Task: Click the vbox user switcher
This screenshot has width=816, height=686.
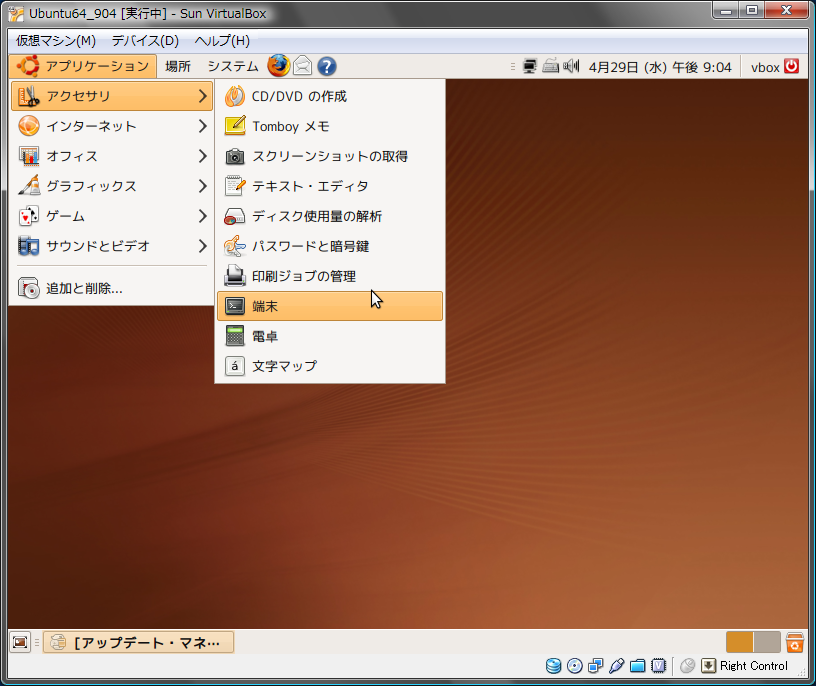Action: pyautogui.click(x=765, y=67)
